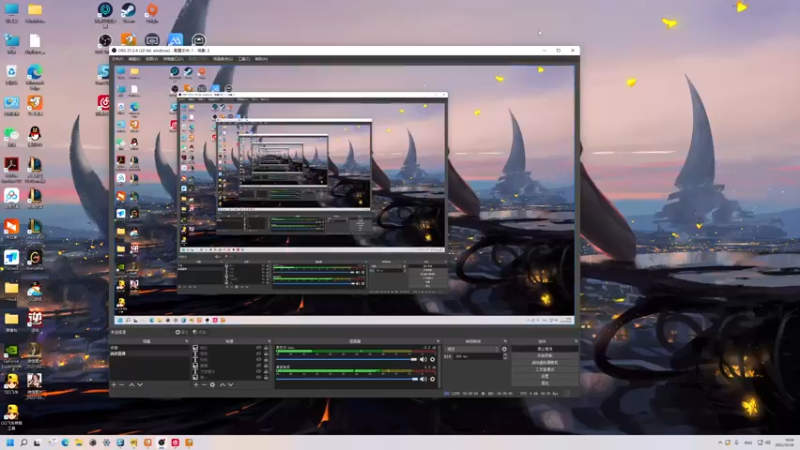Pop out the Scenes dock panel
This screenshot has height=450, width=800.
(x=186, y=341)
